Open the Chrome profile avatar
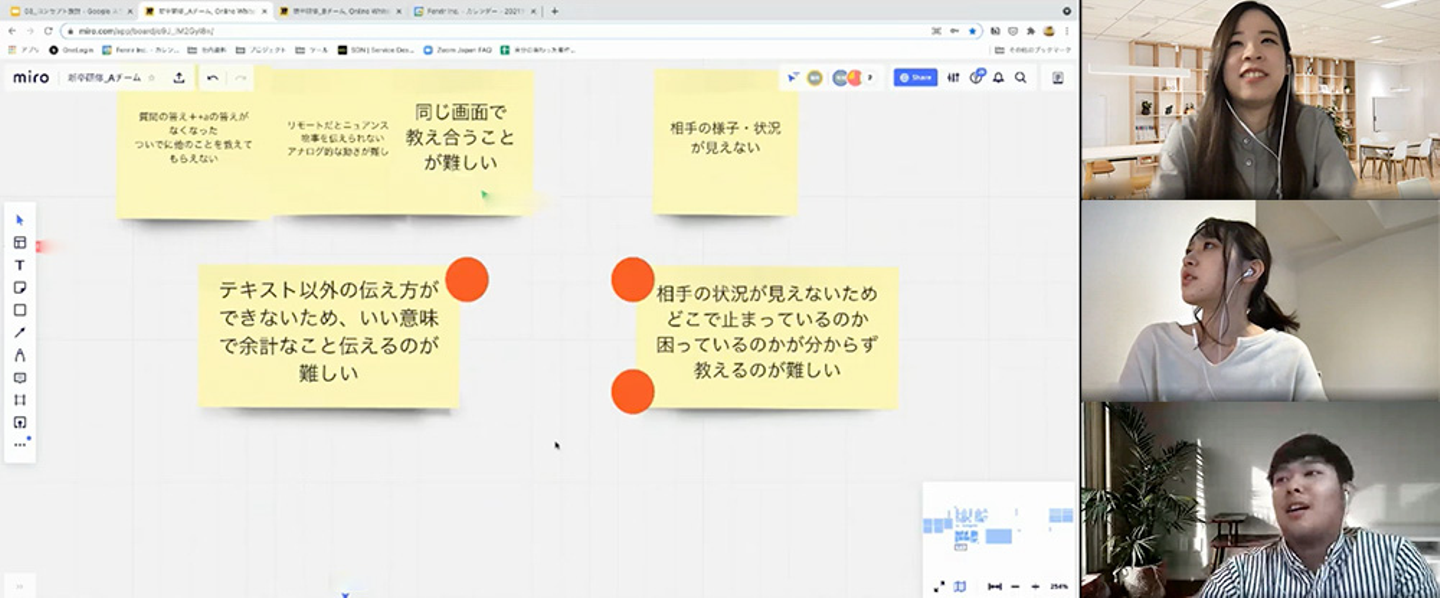This screenshot has height=598, width=1440. point(1048,31)
